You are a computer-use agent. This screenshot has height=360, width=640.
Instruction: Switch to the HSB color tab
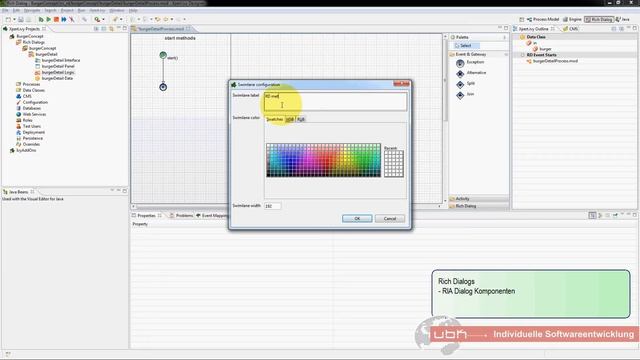[x=290, y=119]
